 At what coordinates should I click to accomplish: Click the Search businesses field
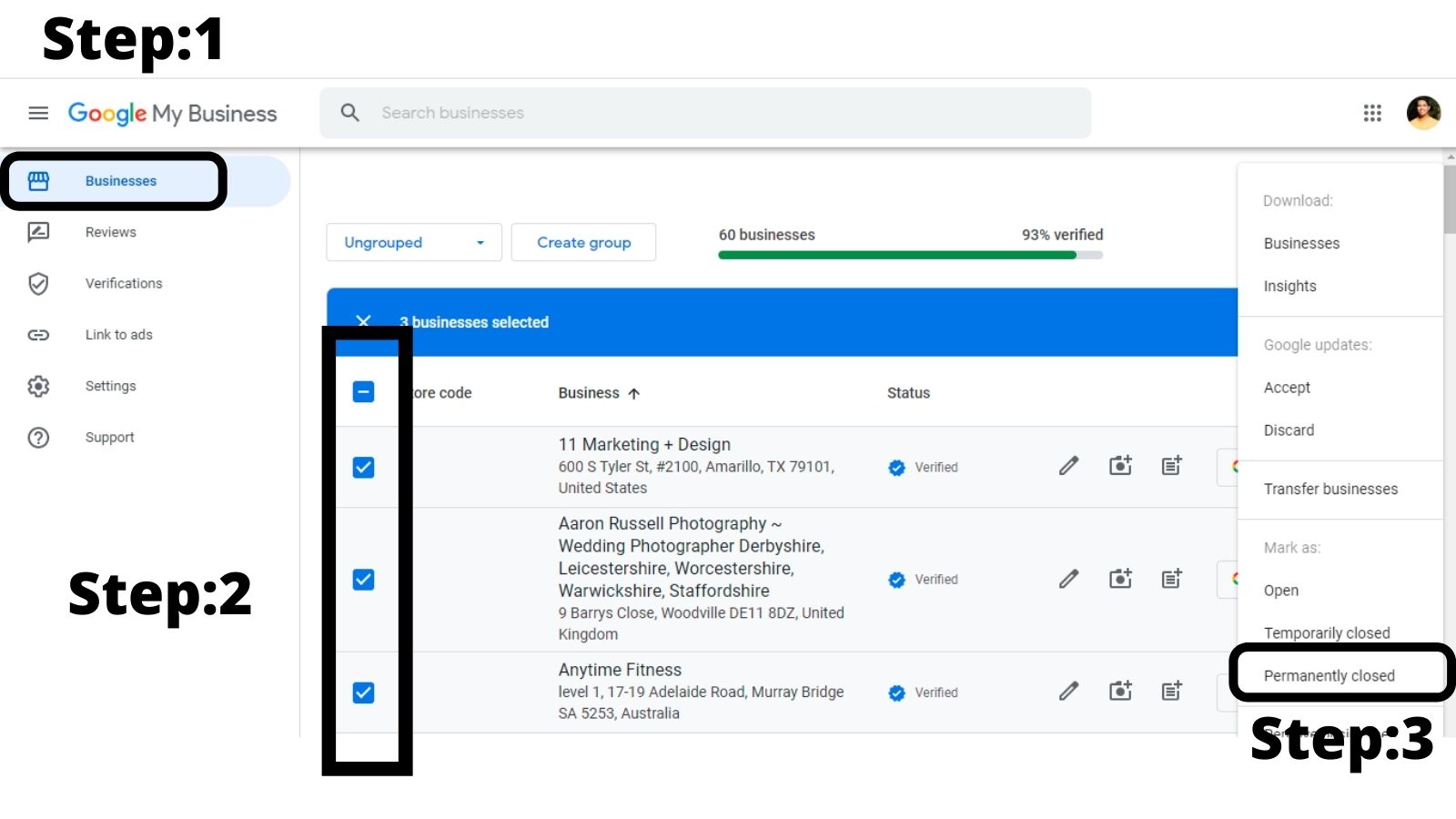click(x=705, y=113)
